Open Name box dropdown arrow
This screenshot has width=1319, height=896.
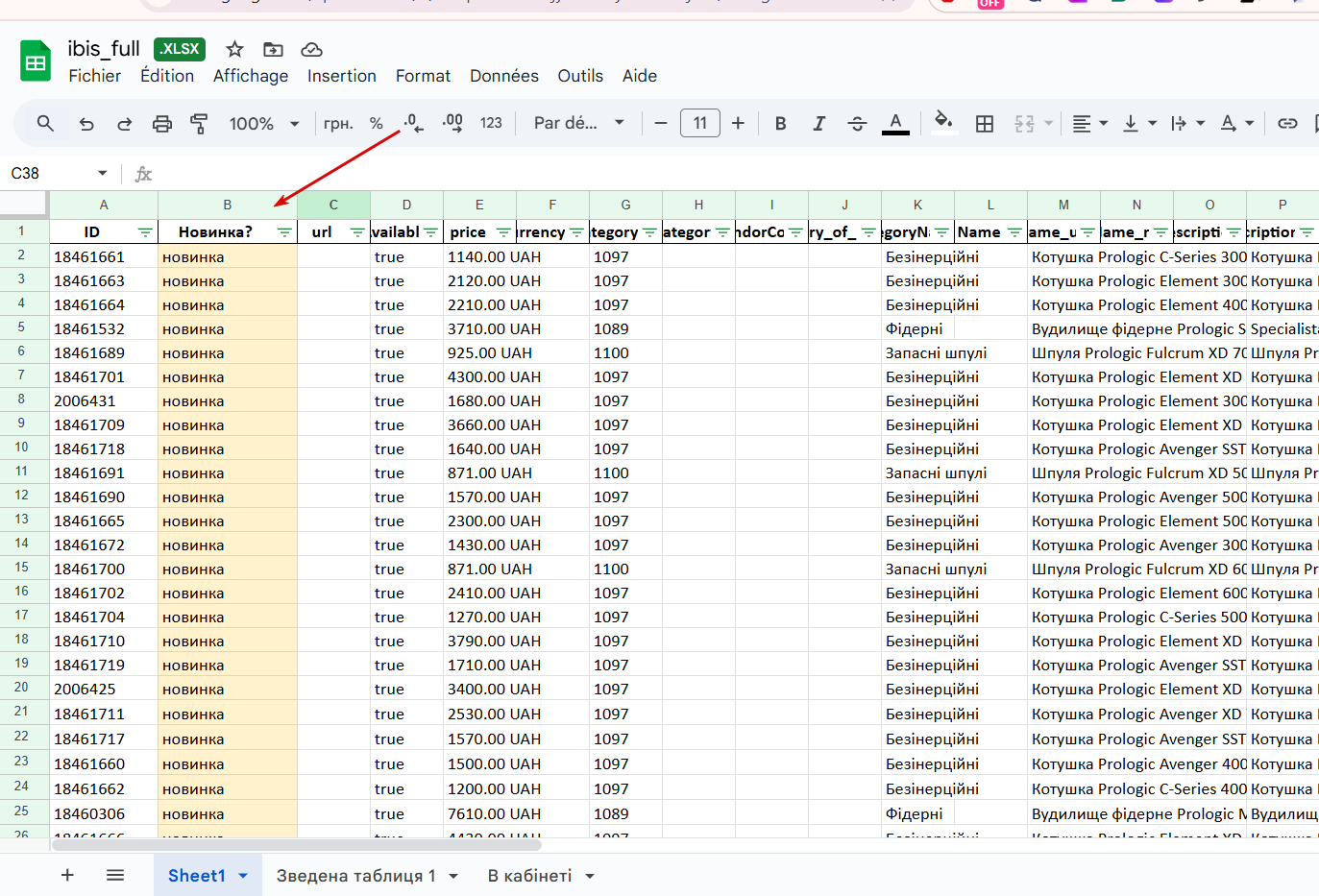coord(102,173)
